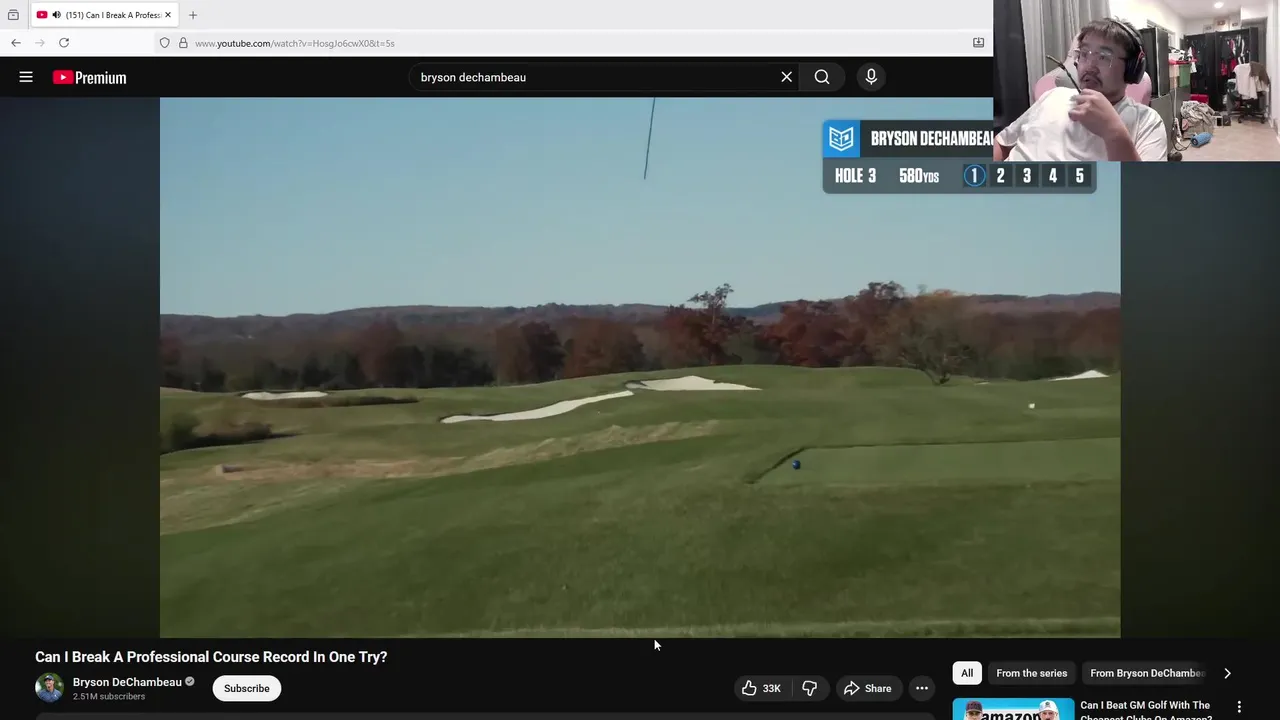Open Bryson DeChambeau channel name link

point(127,682)
